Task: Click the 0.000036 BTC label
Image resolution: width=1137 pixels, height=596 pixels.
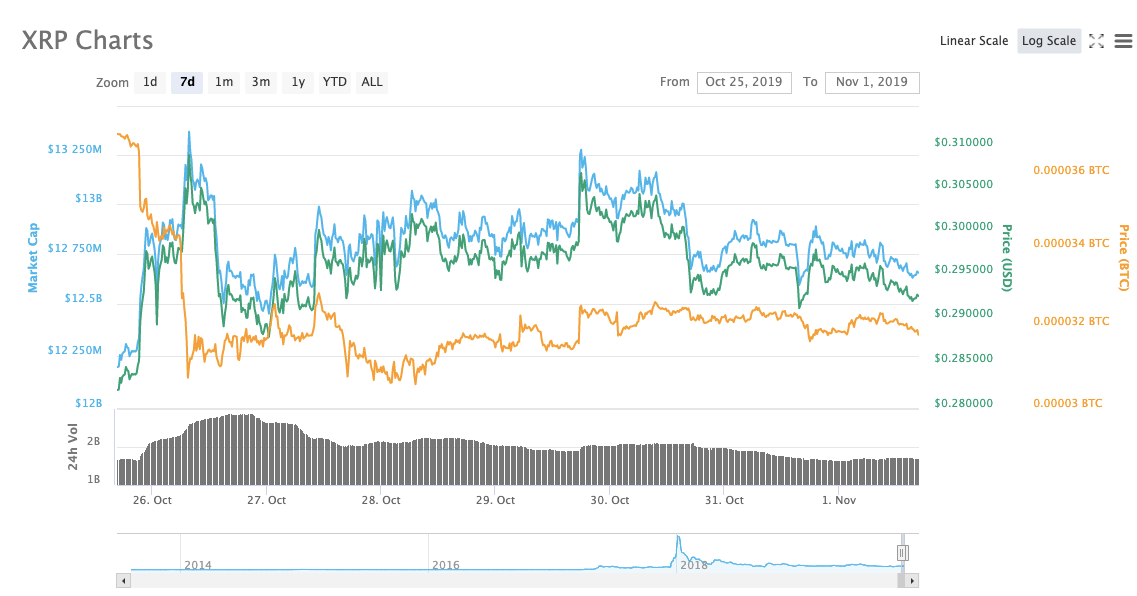Action: (1071, 170)
